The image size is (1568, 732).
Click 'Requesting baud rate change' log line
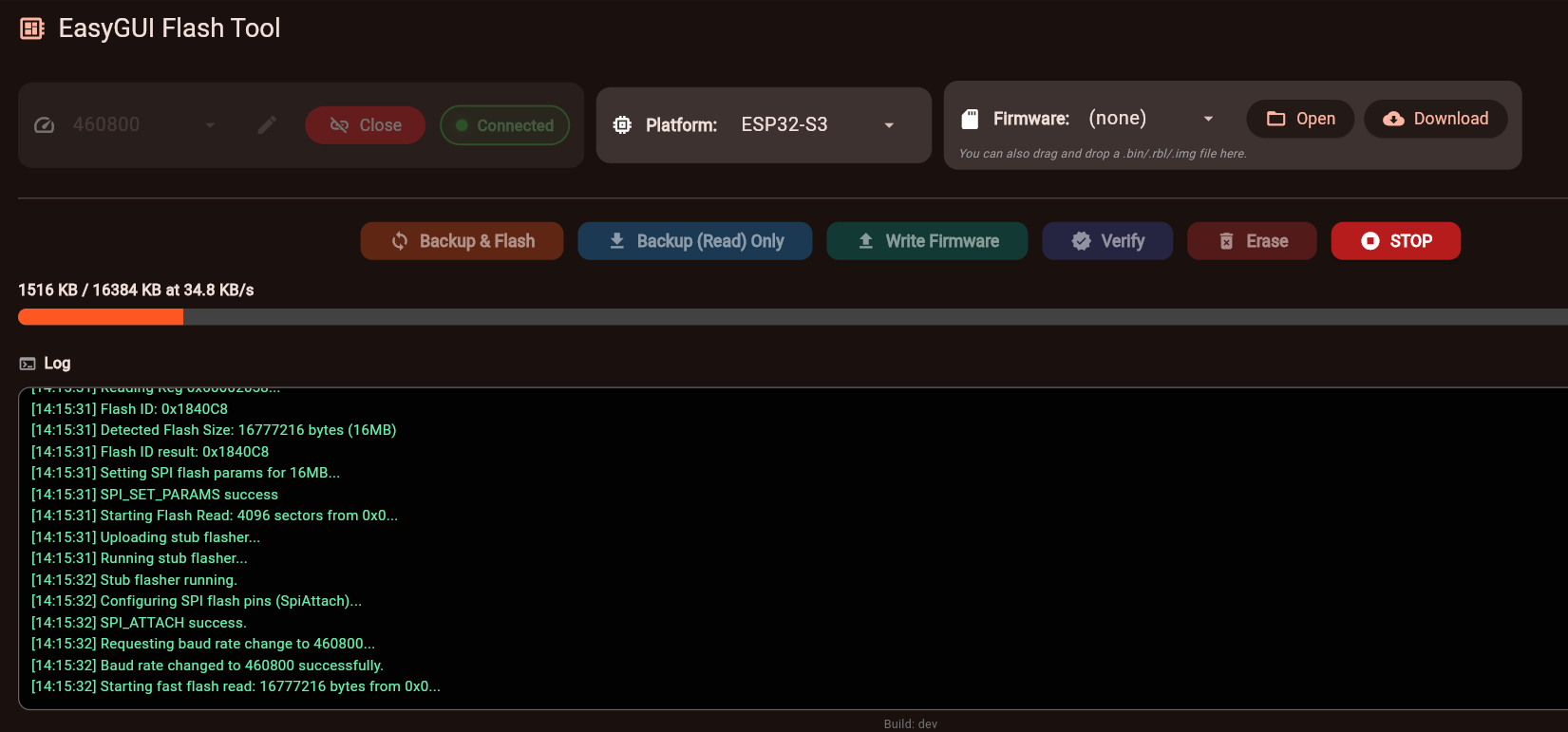pyautogui.click(x=203, y=644)
